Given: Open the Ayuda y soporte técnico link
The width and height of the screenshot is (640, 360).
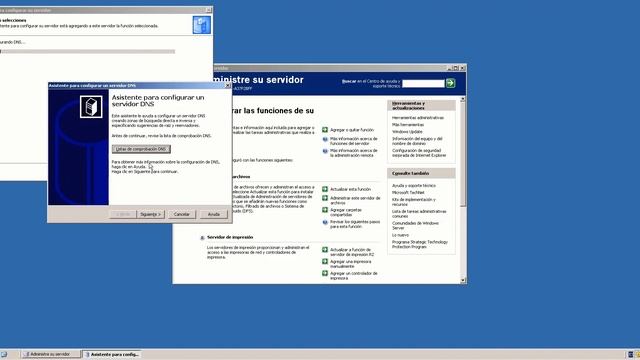Looking at the screenshot, I should click(413, 186).
